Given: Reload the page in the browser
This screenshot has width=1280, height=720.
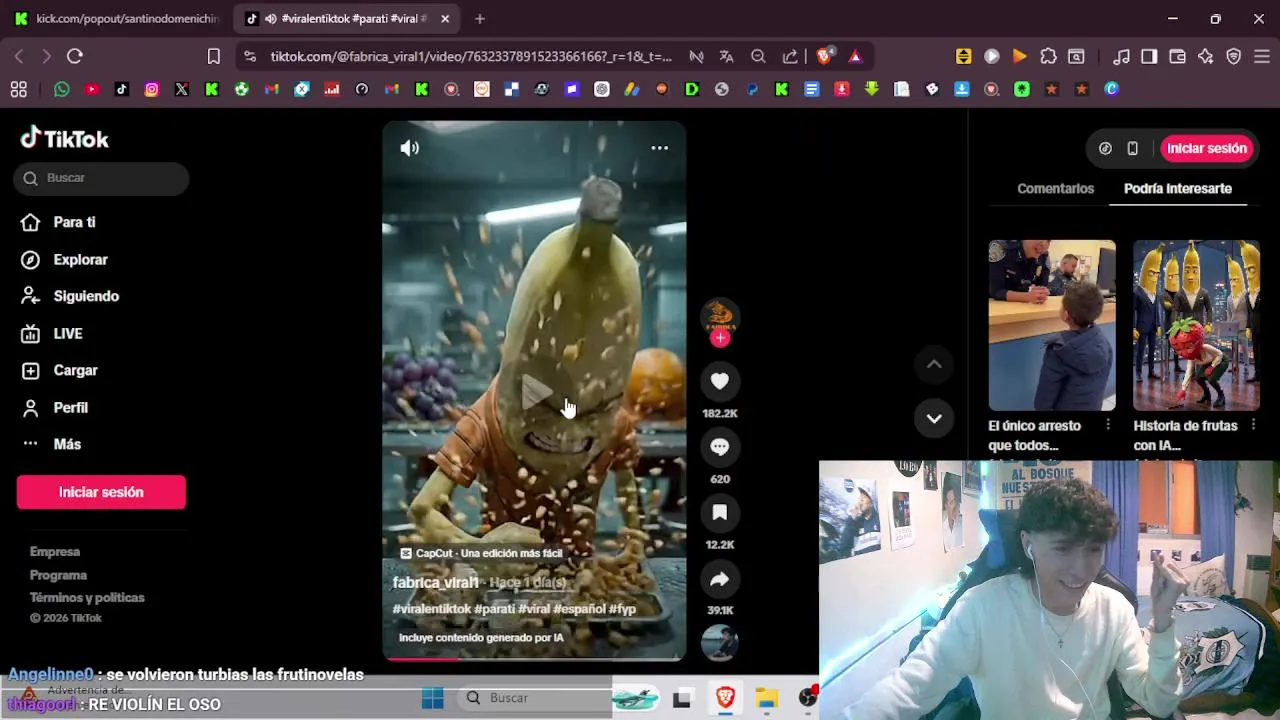Looking at the screenshot, I should [x=75, y=56].
